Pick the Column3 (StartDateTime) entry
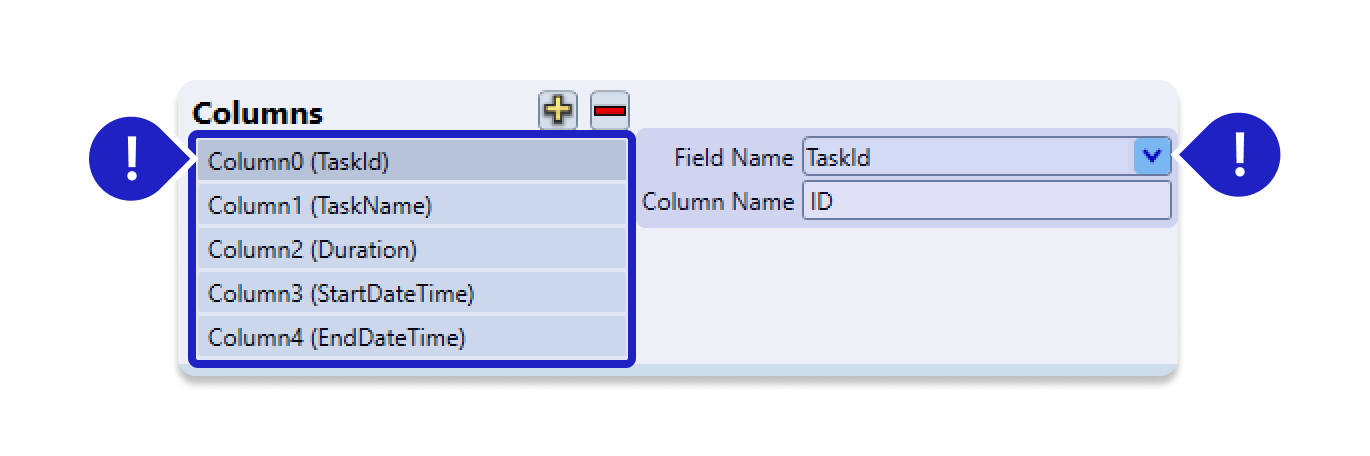The width and height of the screenshot is (1370, 456). (411, 294)
